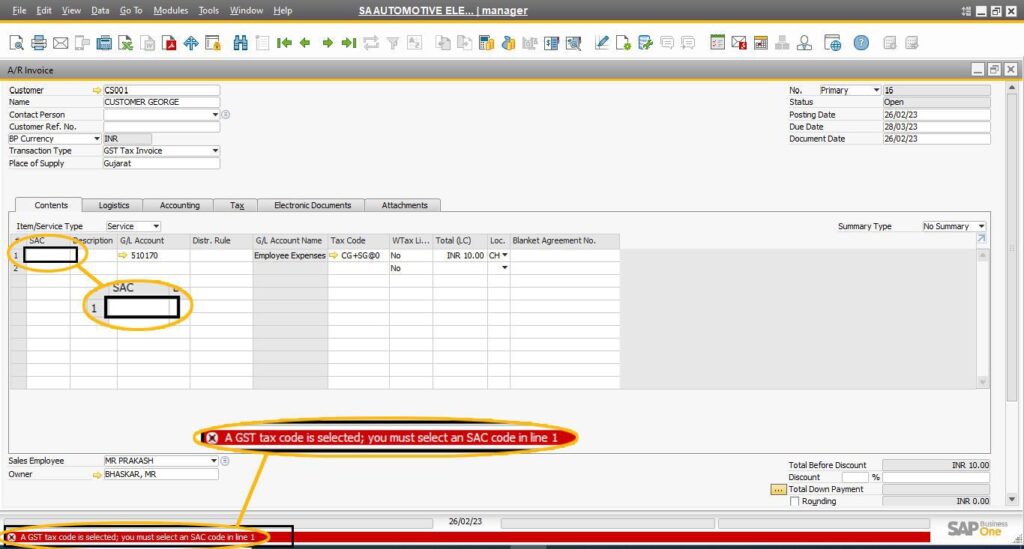Open the Primary series dropdown
Image resolution: width=1024 pixels, height=549 pixels.
(876, 90)
